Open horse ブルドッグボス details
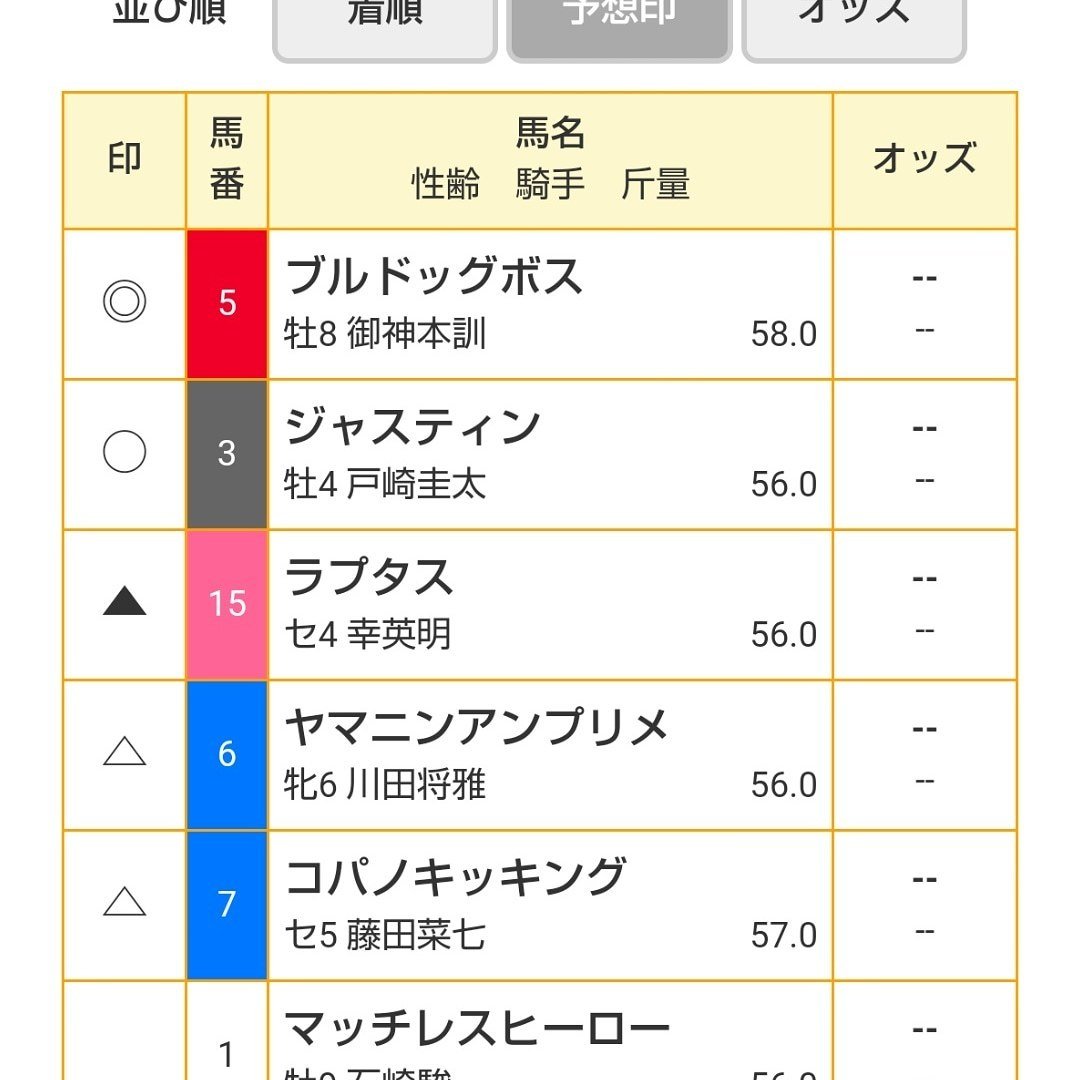Viewport: 1080px width, 1080px height. [x=434, y=276]
